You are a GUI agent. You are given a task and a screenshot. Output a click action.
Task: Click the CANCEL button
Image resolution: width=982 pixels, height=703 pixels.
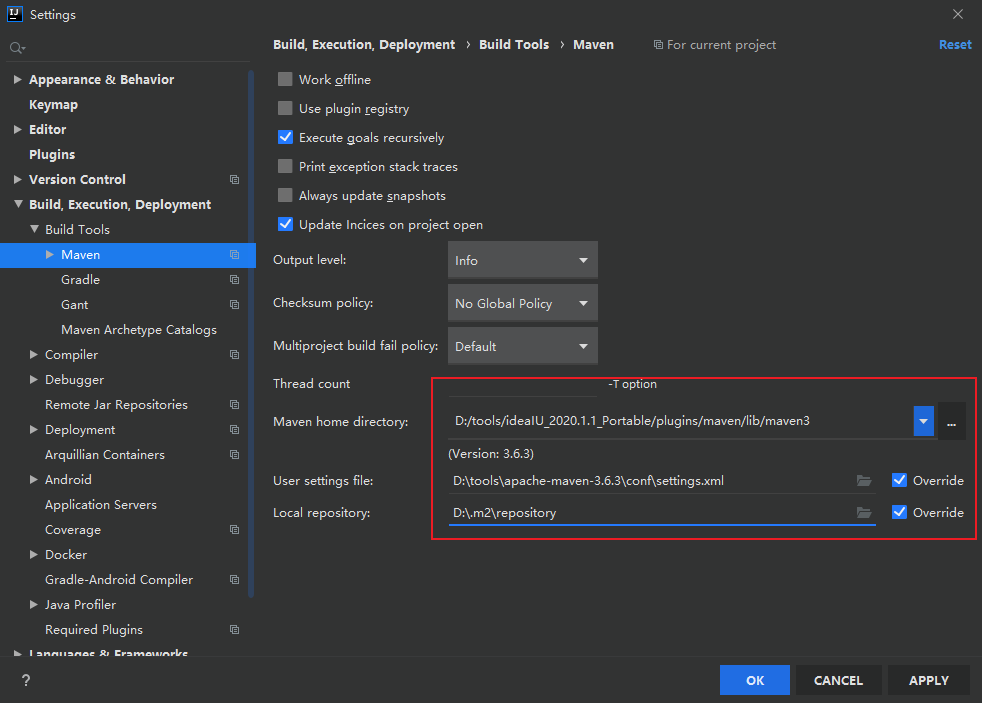point(838,680)
